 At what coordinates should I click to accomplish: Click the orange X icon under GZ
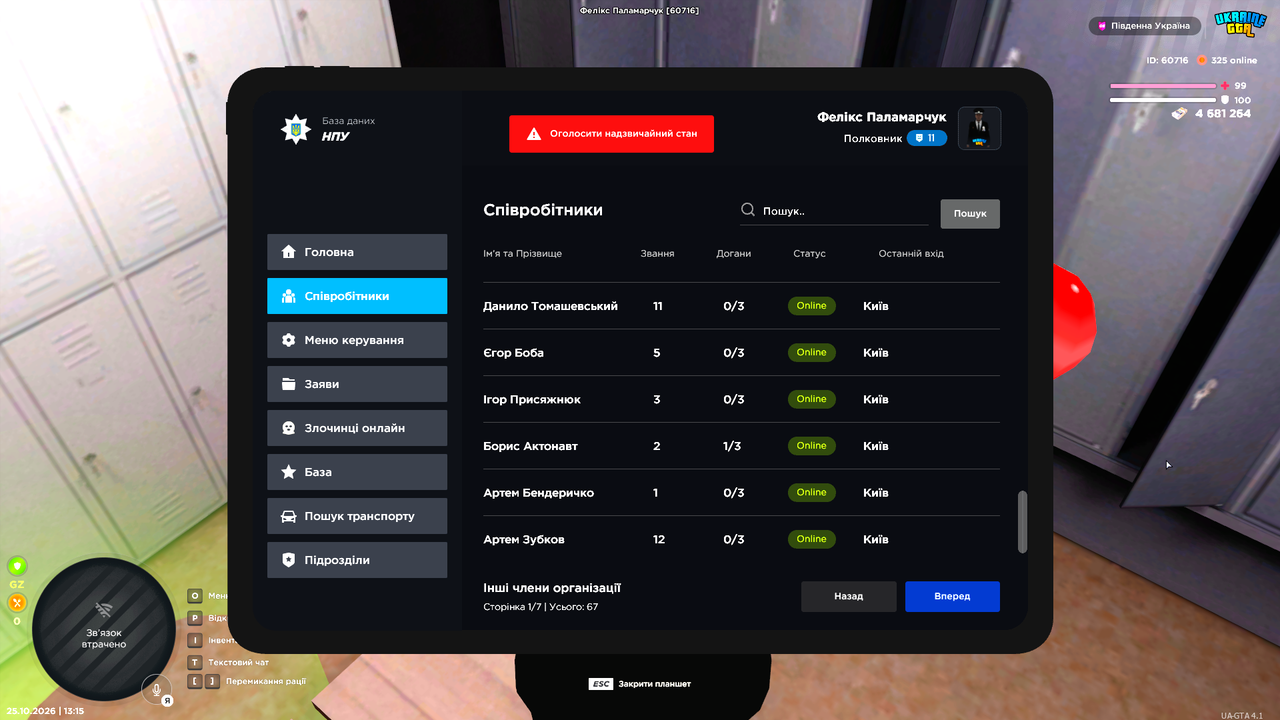(x=17, y=603)
